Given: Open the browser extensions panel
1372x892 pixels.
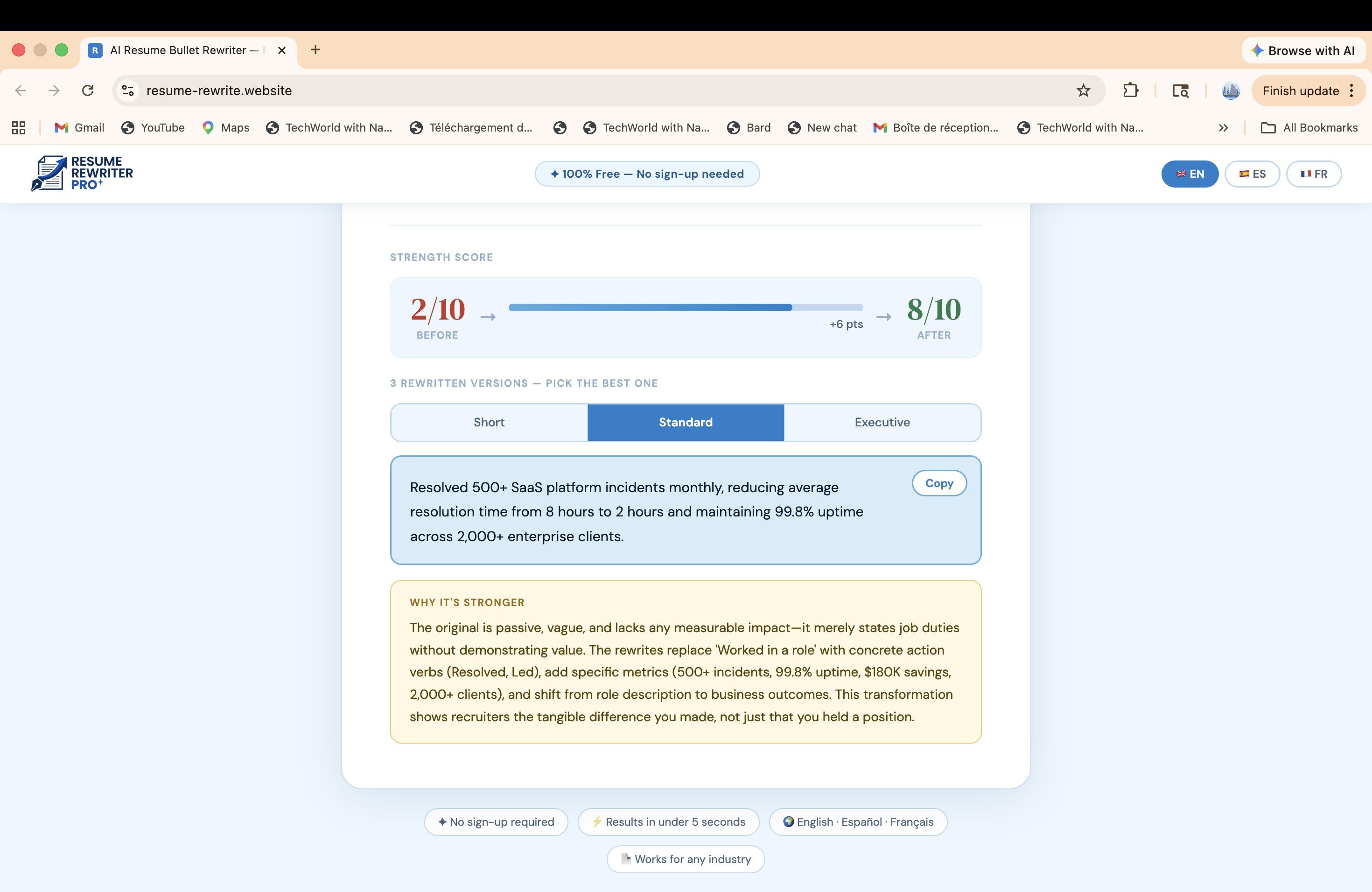Looking at the screenshot, I should (x=1130, y=91).
